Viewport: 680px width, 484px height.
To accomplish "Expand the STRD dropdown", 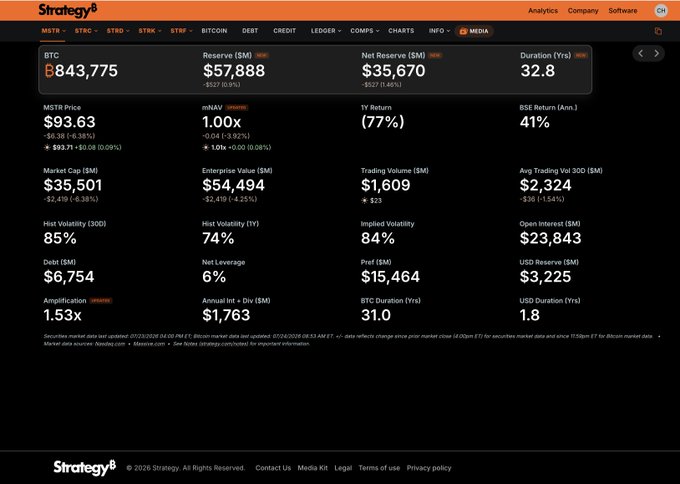I will coord(118,31).
